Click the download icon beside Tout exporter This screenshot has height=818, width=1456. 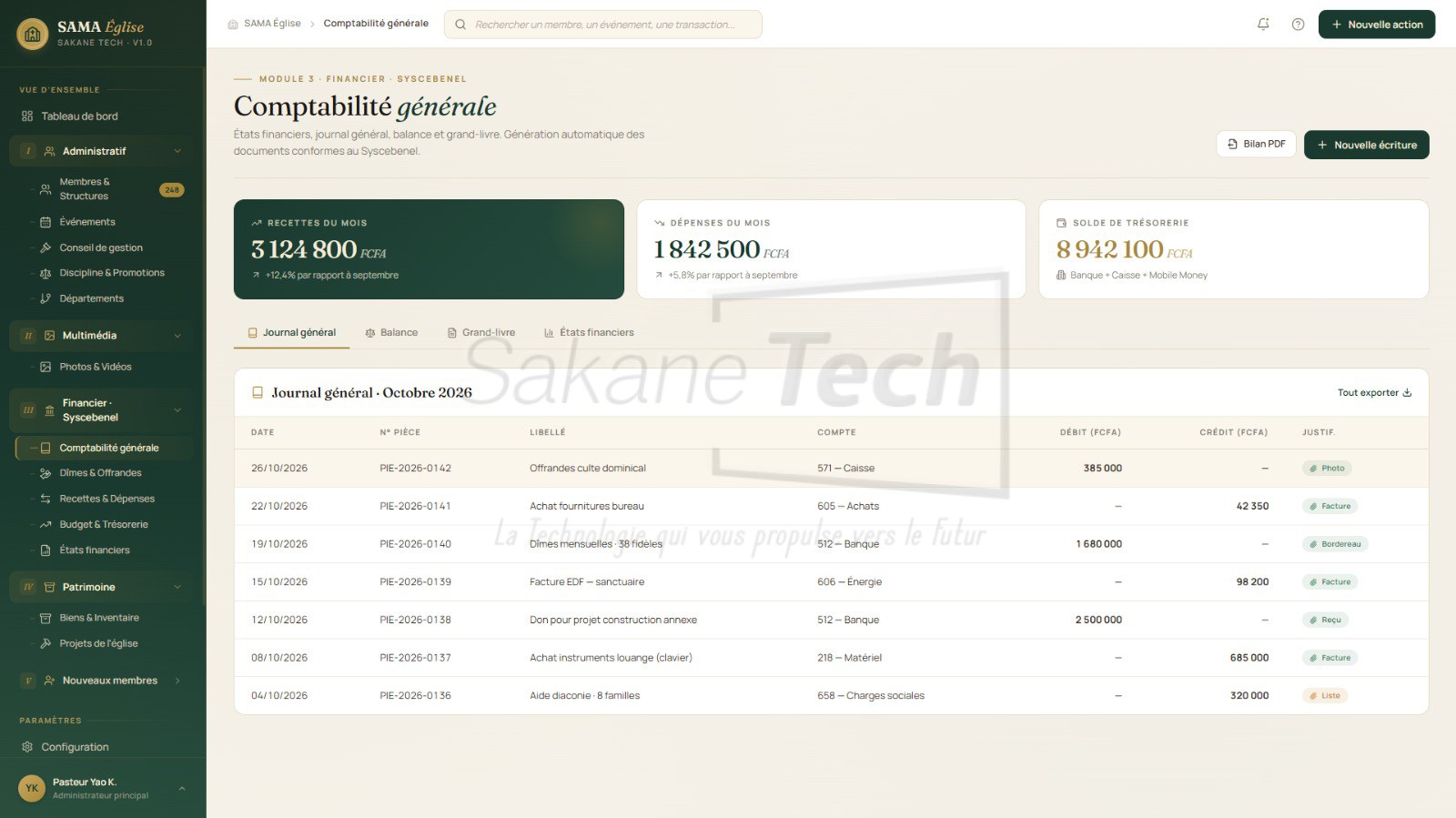[1407, 393]
